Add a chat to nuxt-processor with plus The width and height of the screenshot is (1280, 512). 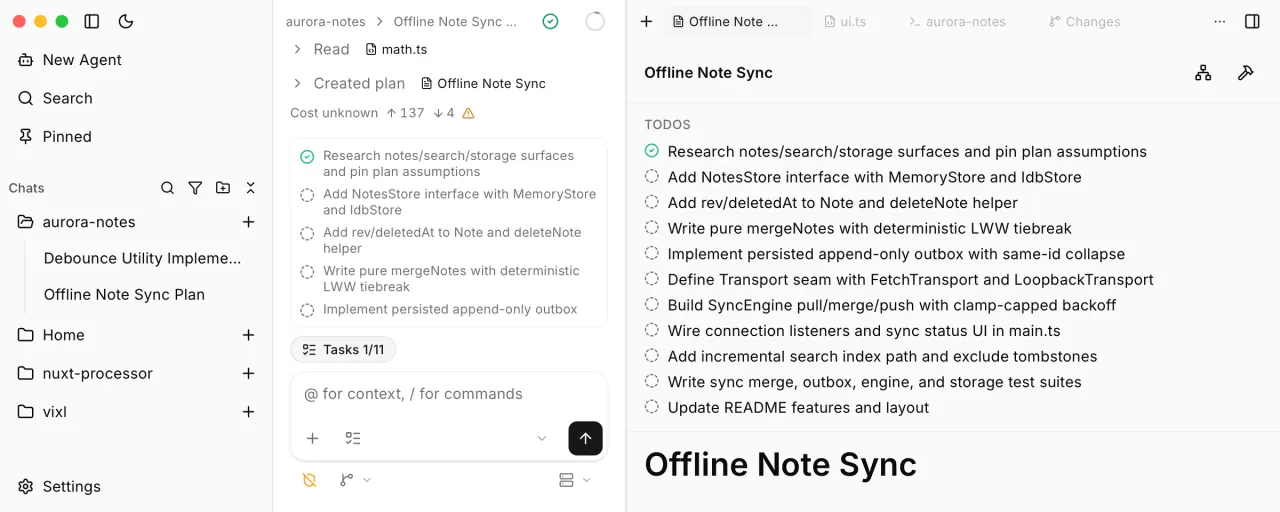248,373
